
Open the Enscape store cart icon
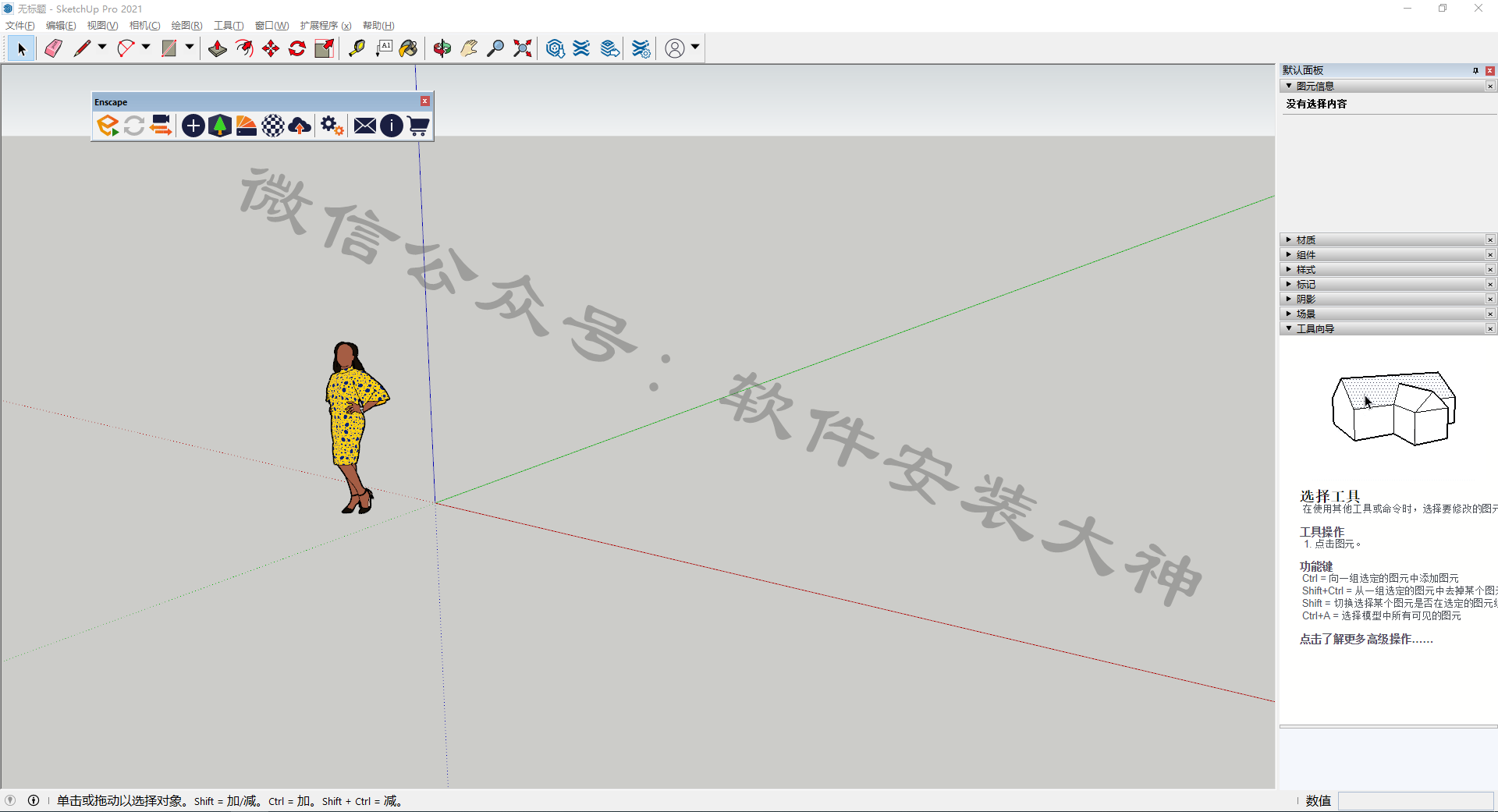point(418,126)
